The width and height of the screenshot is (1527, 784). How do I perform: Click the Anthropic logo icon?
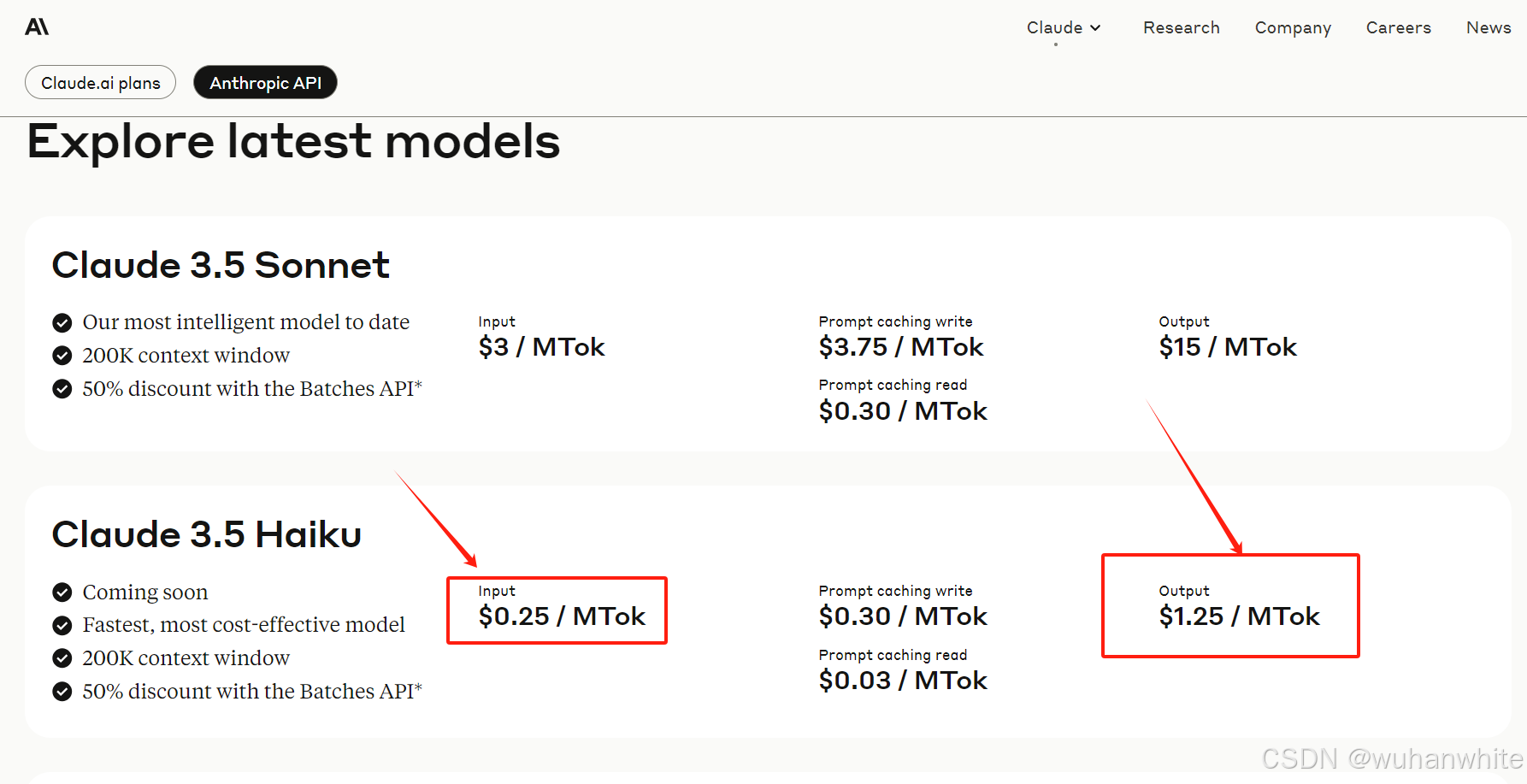point(37,27)
